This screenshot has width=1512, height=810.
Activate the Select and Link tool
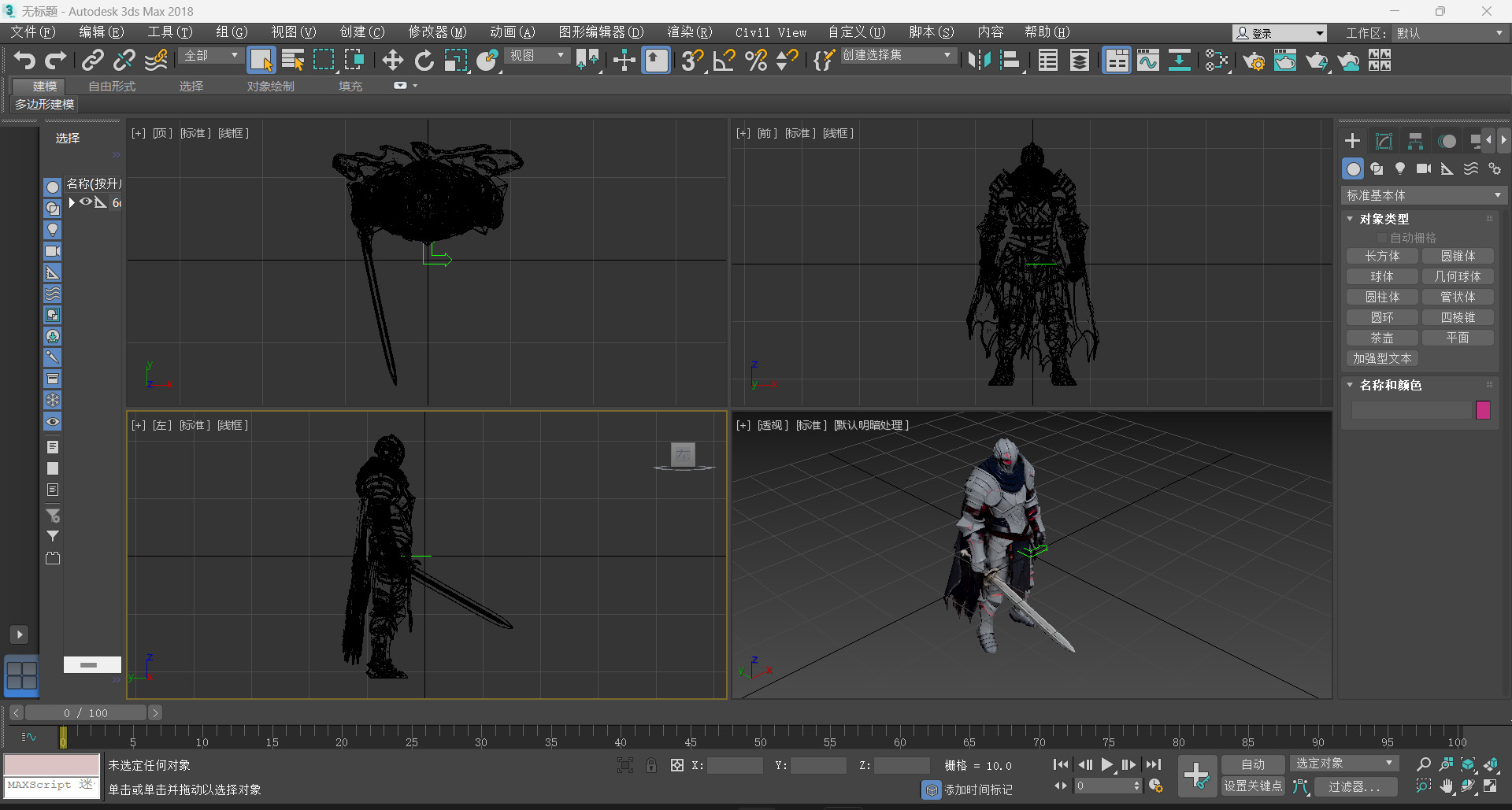[92, 60]
